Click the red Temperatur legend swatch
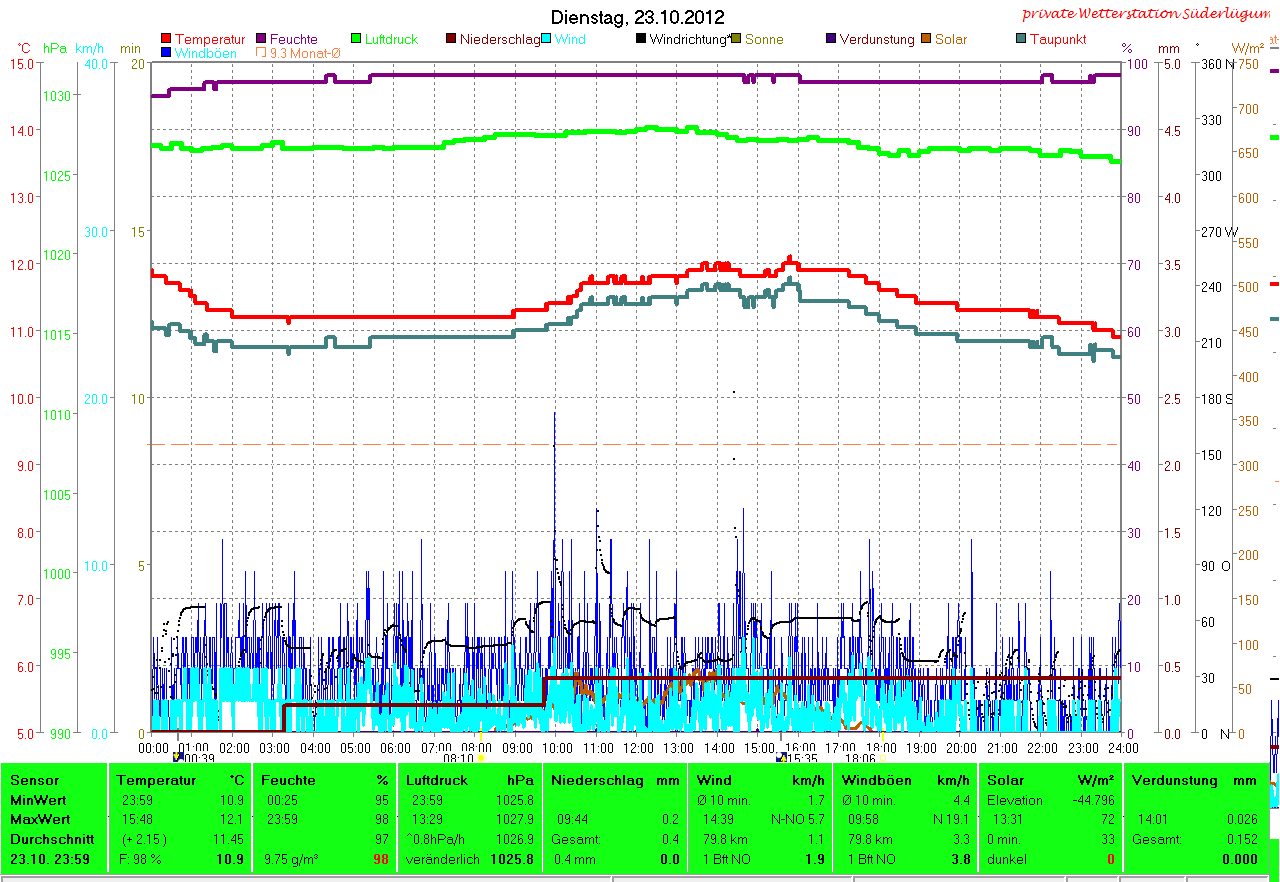 pyautogui.click(x=166, y=40)
